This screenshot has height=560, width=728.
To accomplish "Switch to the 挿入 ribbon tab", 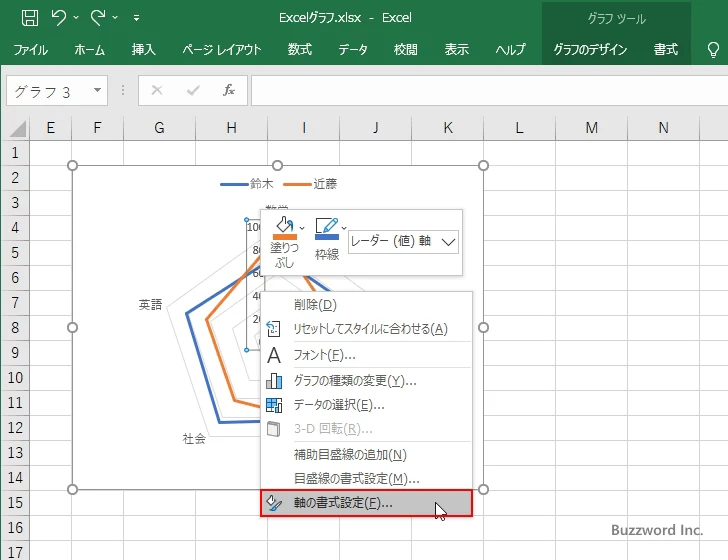I will click(143, 50).
